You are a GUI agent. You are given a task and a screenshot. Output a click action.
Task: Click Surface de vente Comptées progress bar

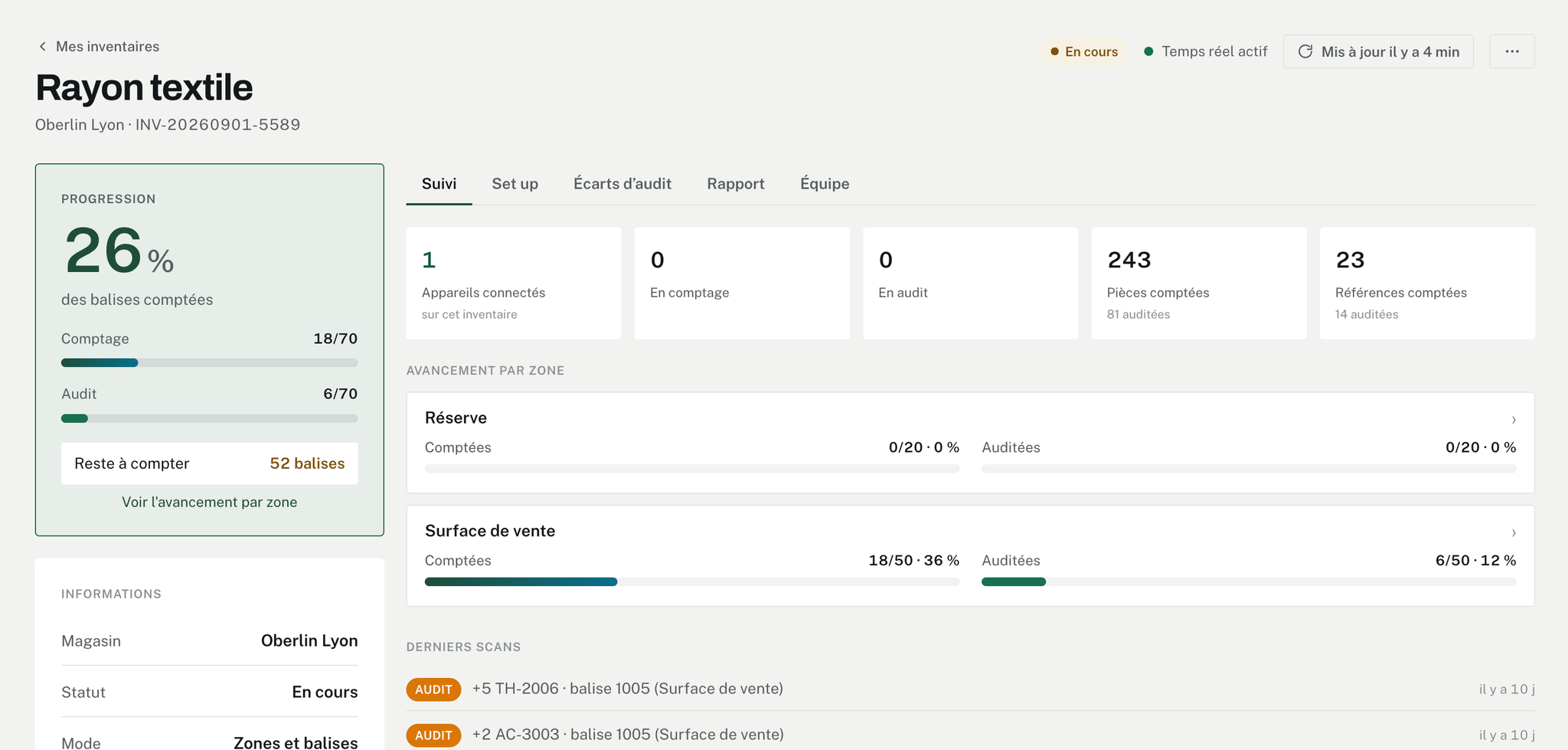point(692,582)
